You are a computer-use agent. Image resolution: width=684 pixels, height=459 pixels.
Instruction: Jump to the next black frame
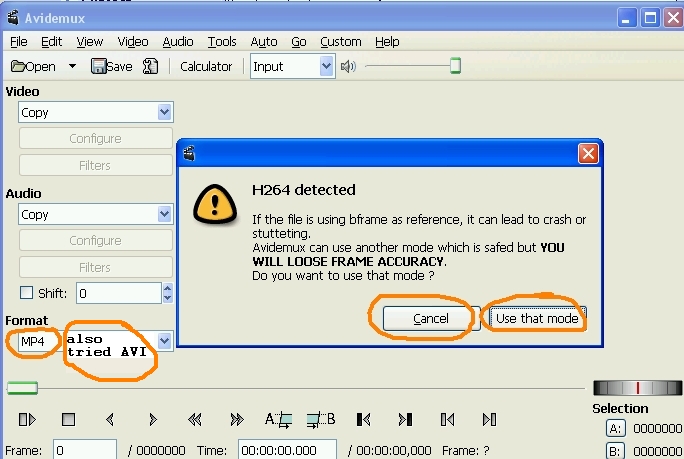coord(405,420)
